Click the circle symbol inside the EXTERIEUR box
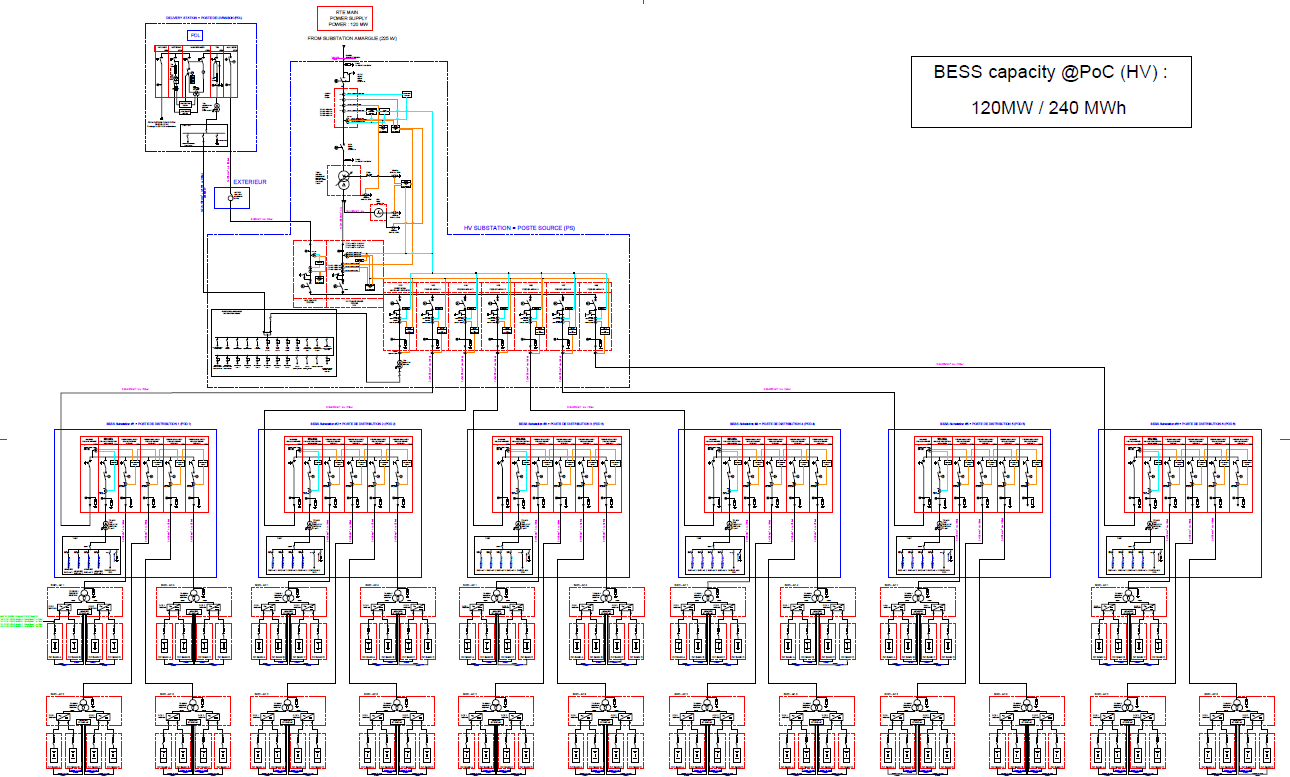Screen dimensions: 1290x777 pyautogui.click(x=230, y=198)
